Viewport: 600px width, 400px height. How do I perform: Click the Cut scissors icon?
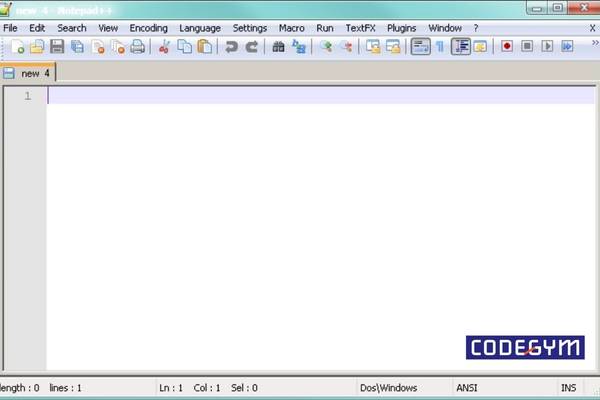point(164,47)
